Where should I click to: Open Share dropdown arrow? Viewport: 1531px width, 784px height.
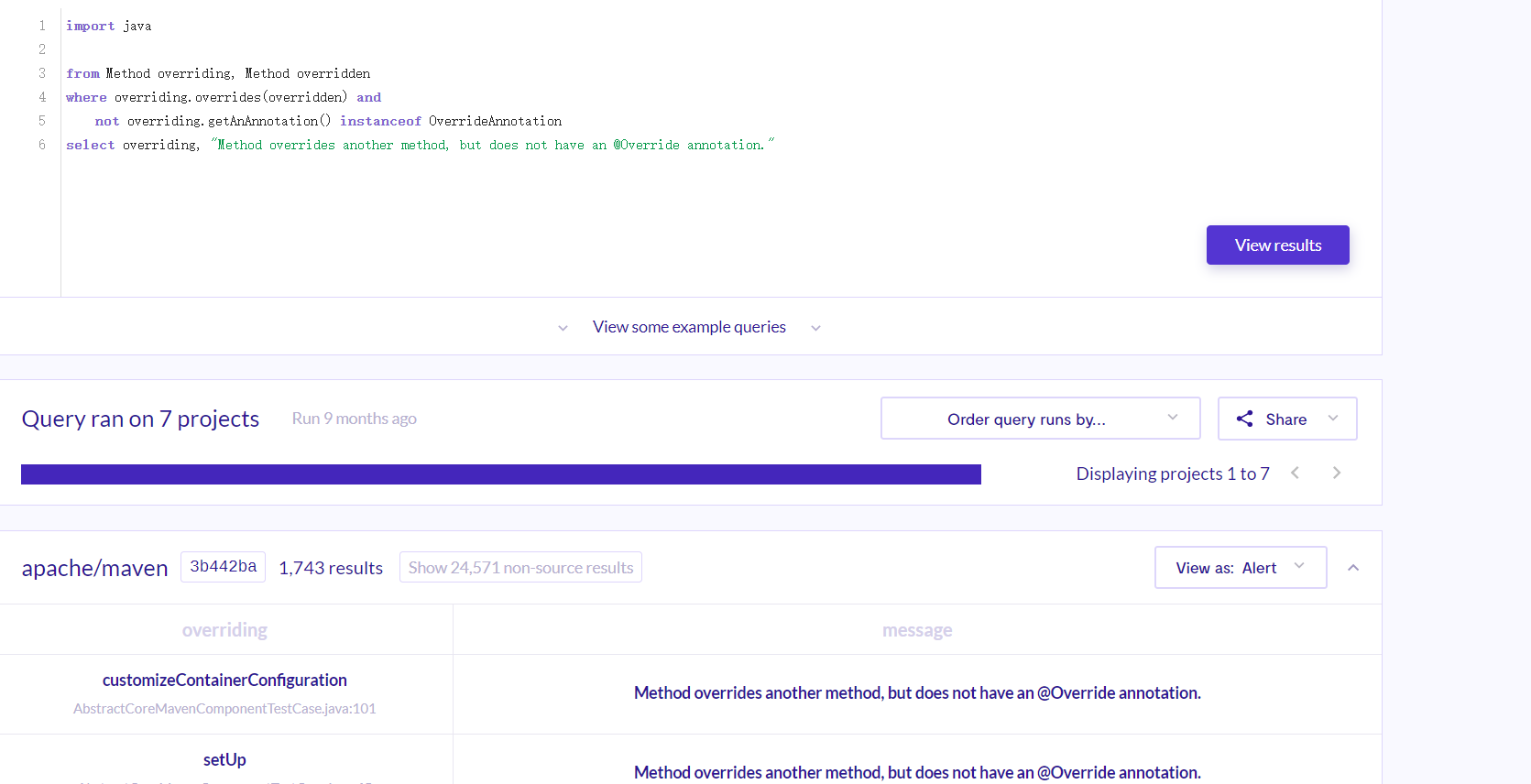[x=1333, y=418]
